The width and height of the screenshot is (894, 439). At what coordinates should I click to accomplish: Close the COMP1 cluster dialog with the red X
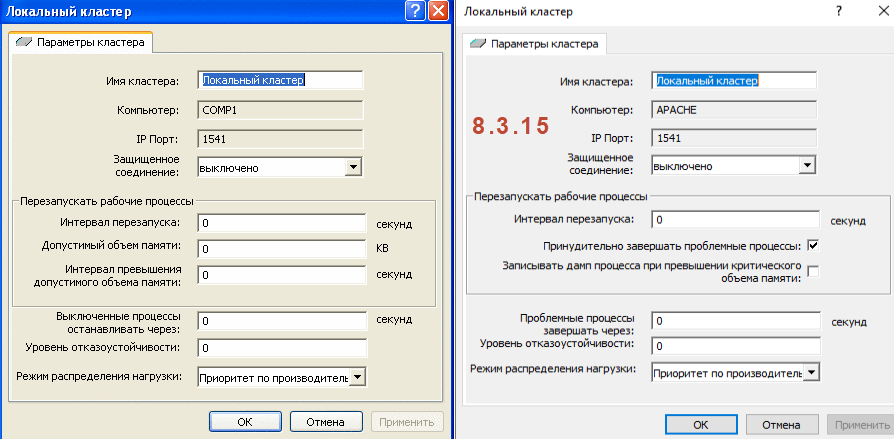pyautogui.click(x=437, y=12)
